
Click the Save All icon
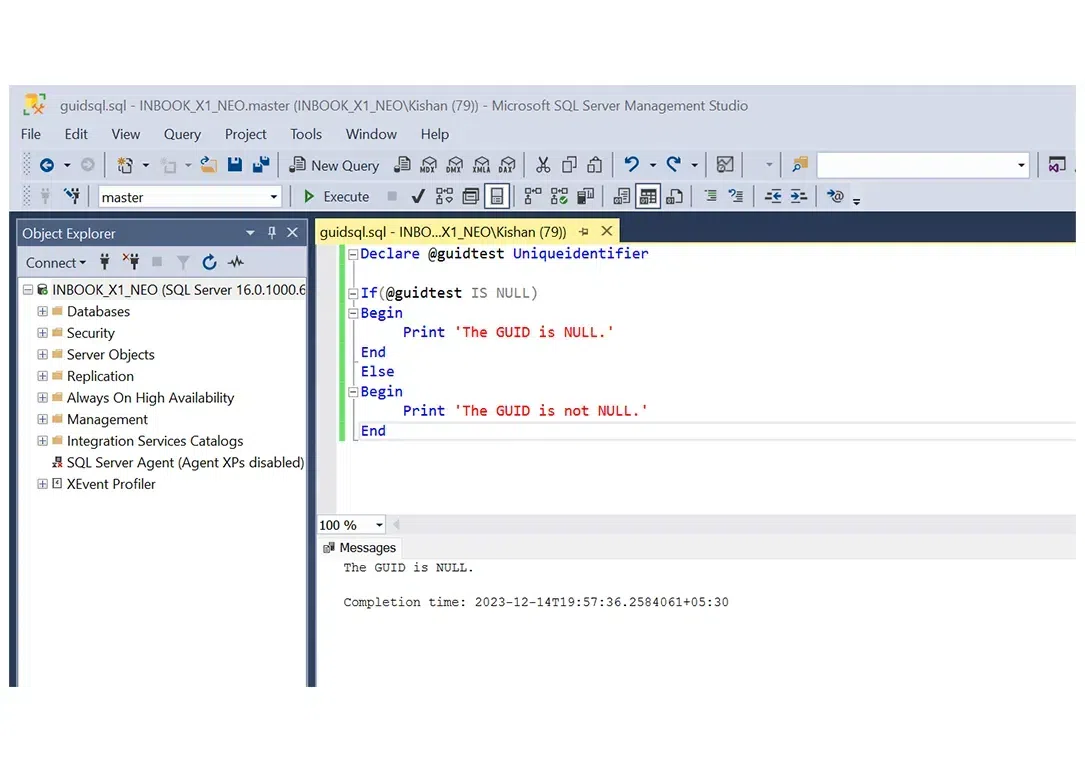(x=261, y=165)
